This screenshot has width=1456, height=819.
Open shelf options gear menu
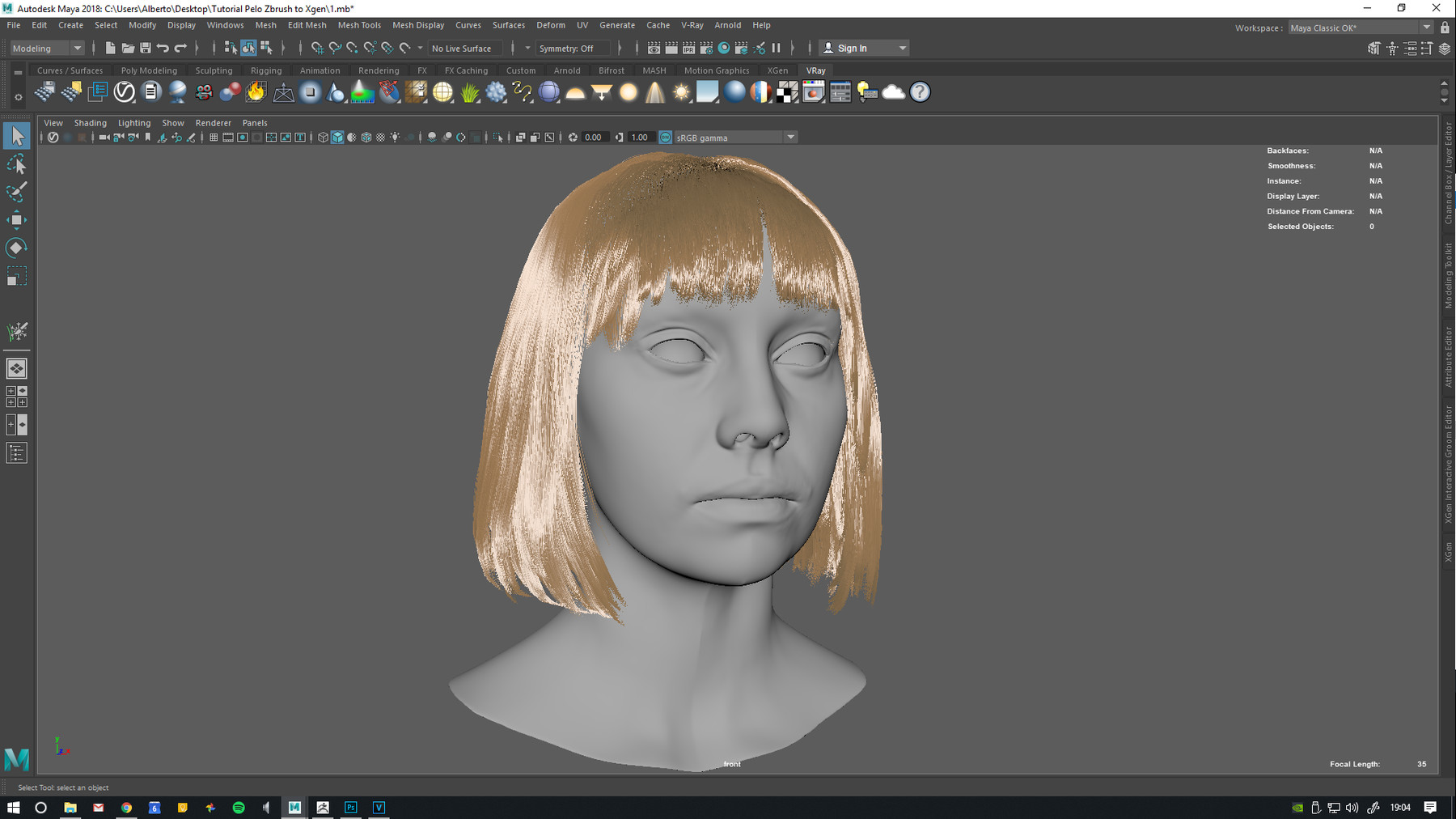(18, 98)
